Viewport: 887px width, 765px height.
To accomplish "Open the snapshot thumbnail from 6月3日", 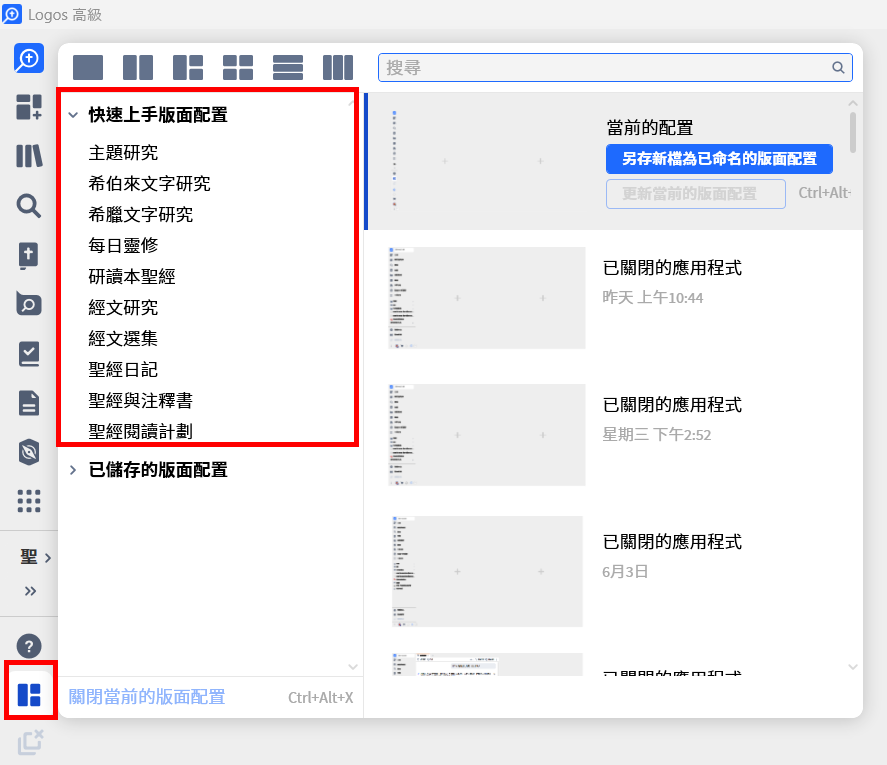I will click(x=486, y=571).
